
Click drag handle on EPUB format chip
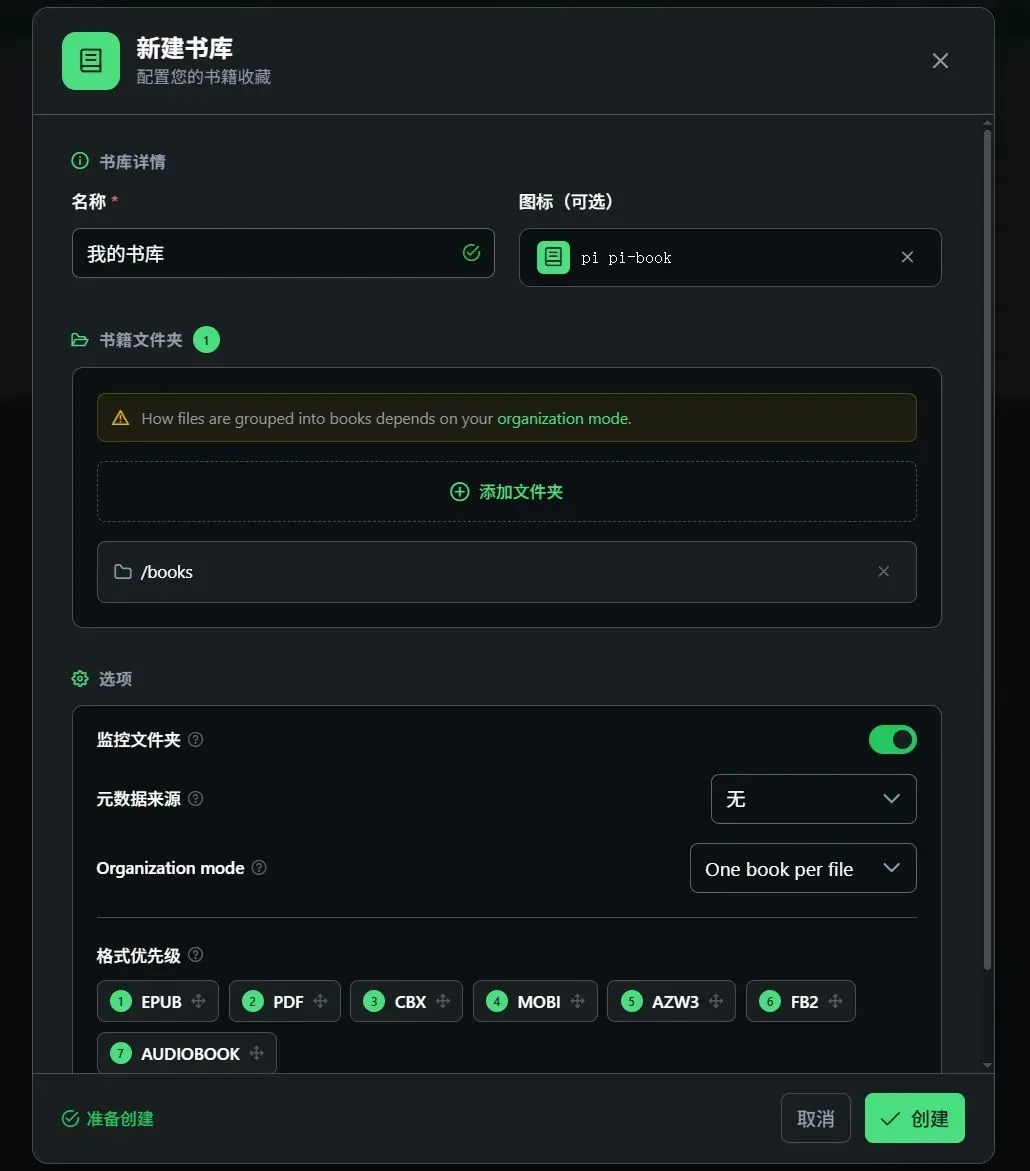coord(199,1001)
